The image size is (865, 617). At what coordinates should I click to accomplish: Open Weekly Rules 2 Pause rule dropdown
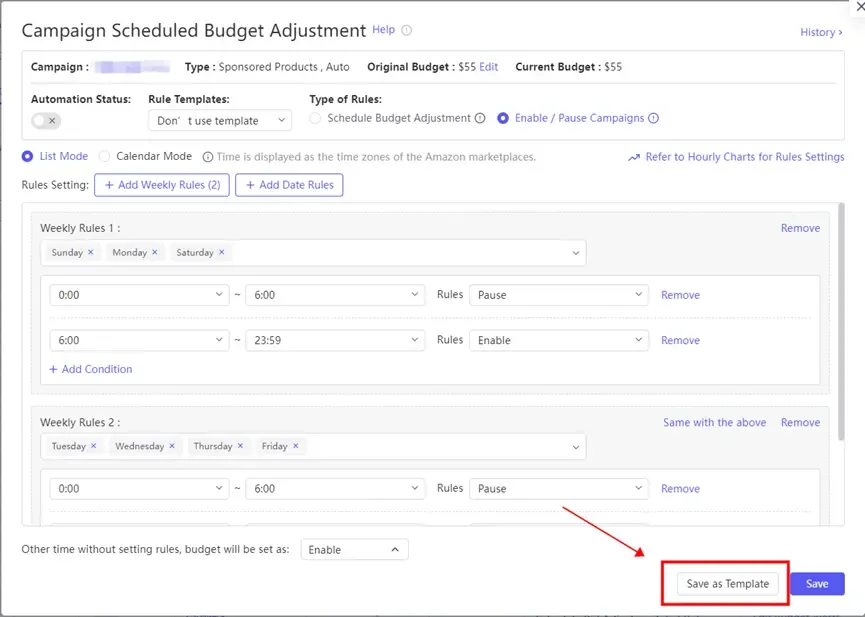[x=559, y=488]
